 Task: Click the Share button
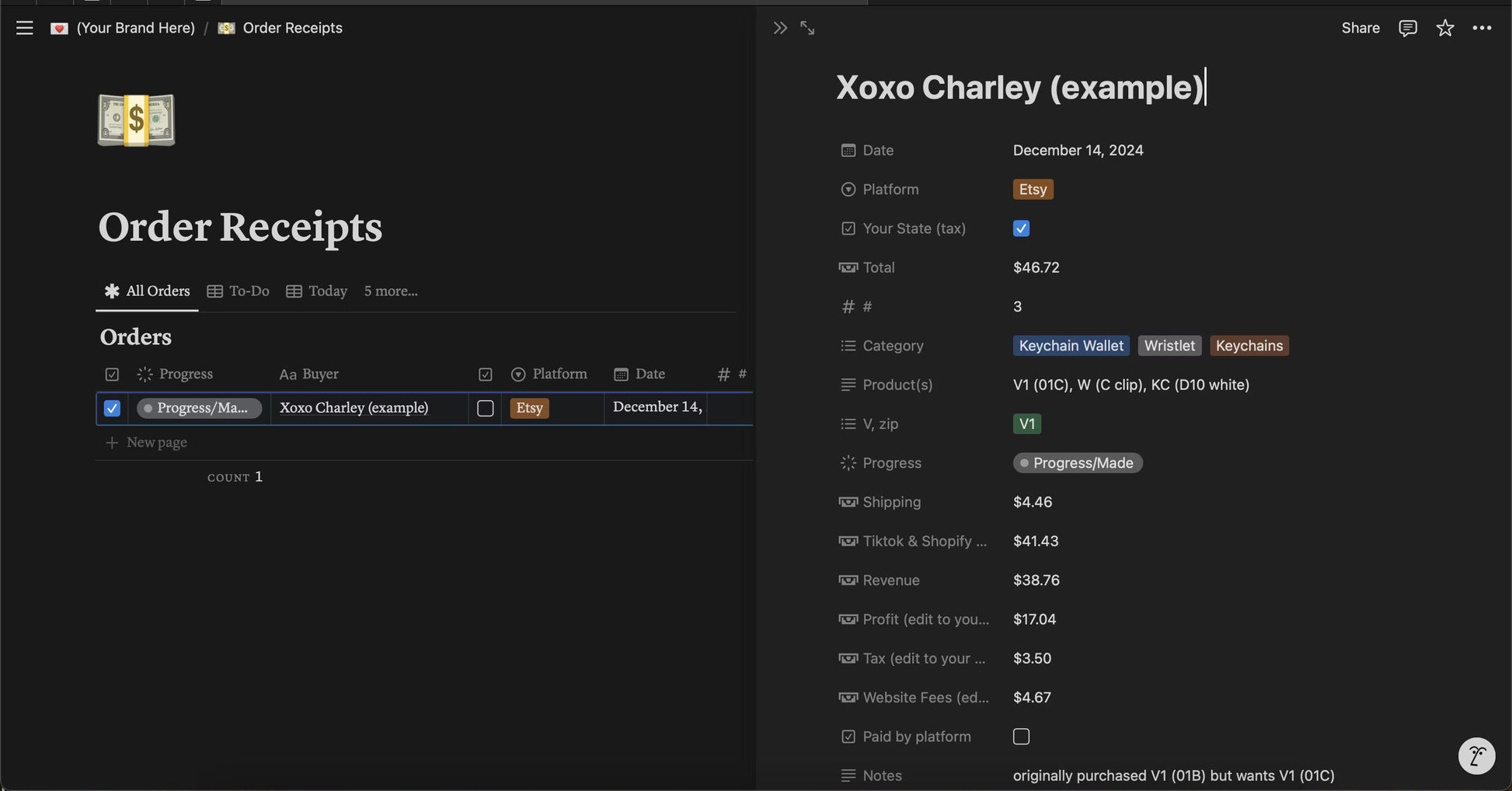(1360, 28)
